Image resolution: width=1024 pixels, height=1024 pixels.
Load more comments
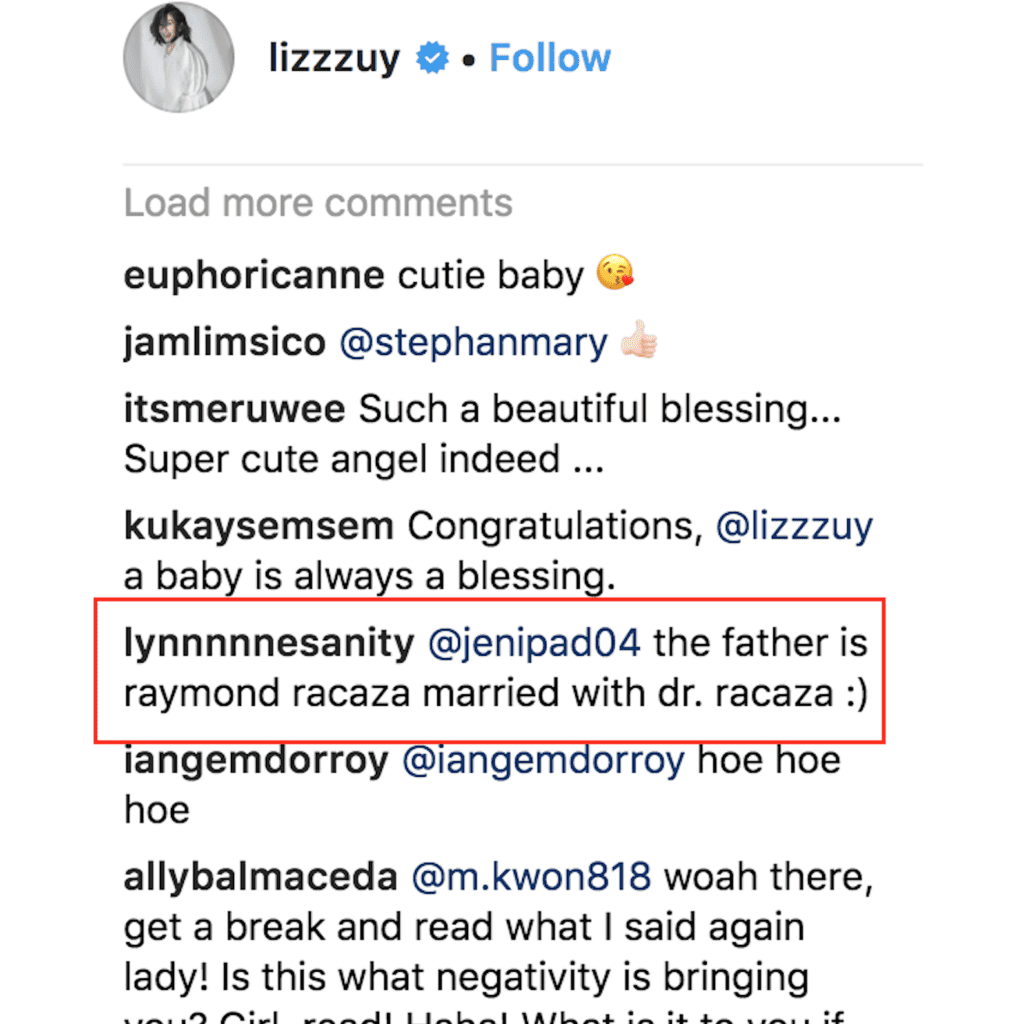pos(317,203)
